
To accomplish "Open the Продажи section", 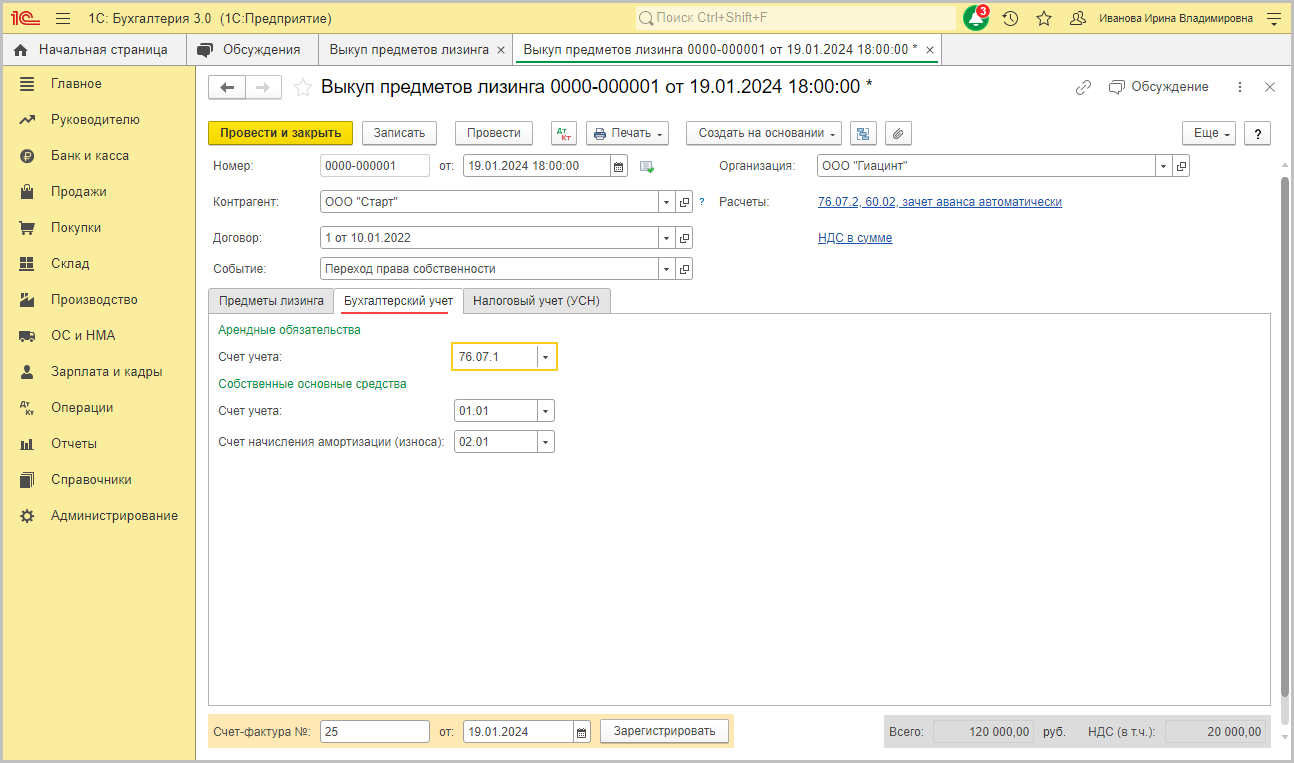I will [79, 192].
